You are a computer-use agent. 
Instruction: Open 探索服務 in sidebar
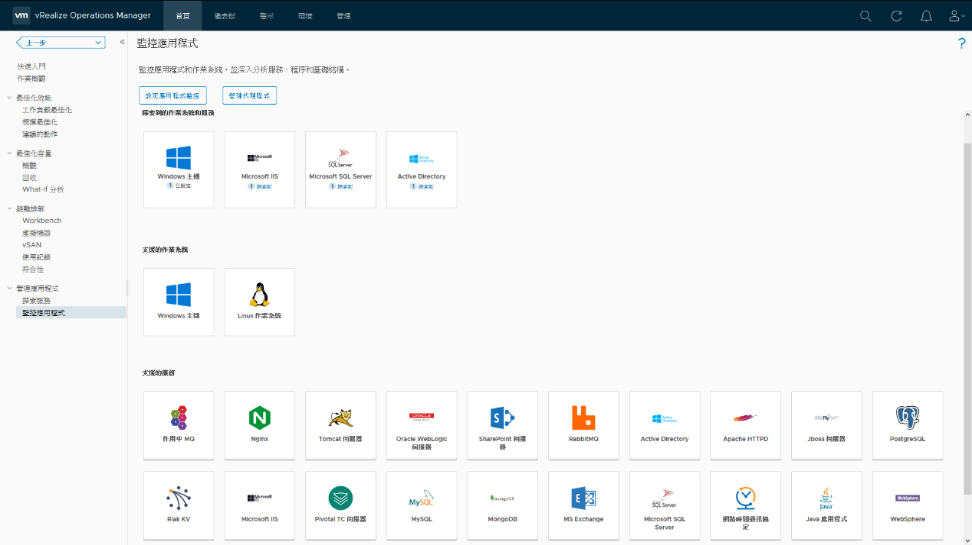click(37, 301)
